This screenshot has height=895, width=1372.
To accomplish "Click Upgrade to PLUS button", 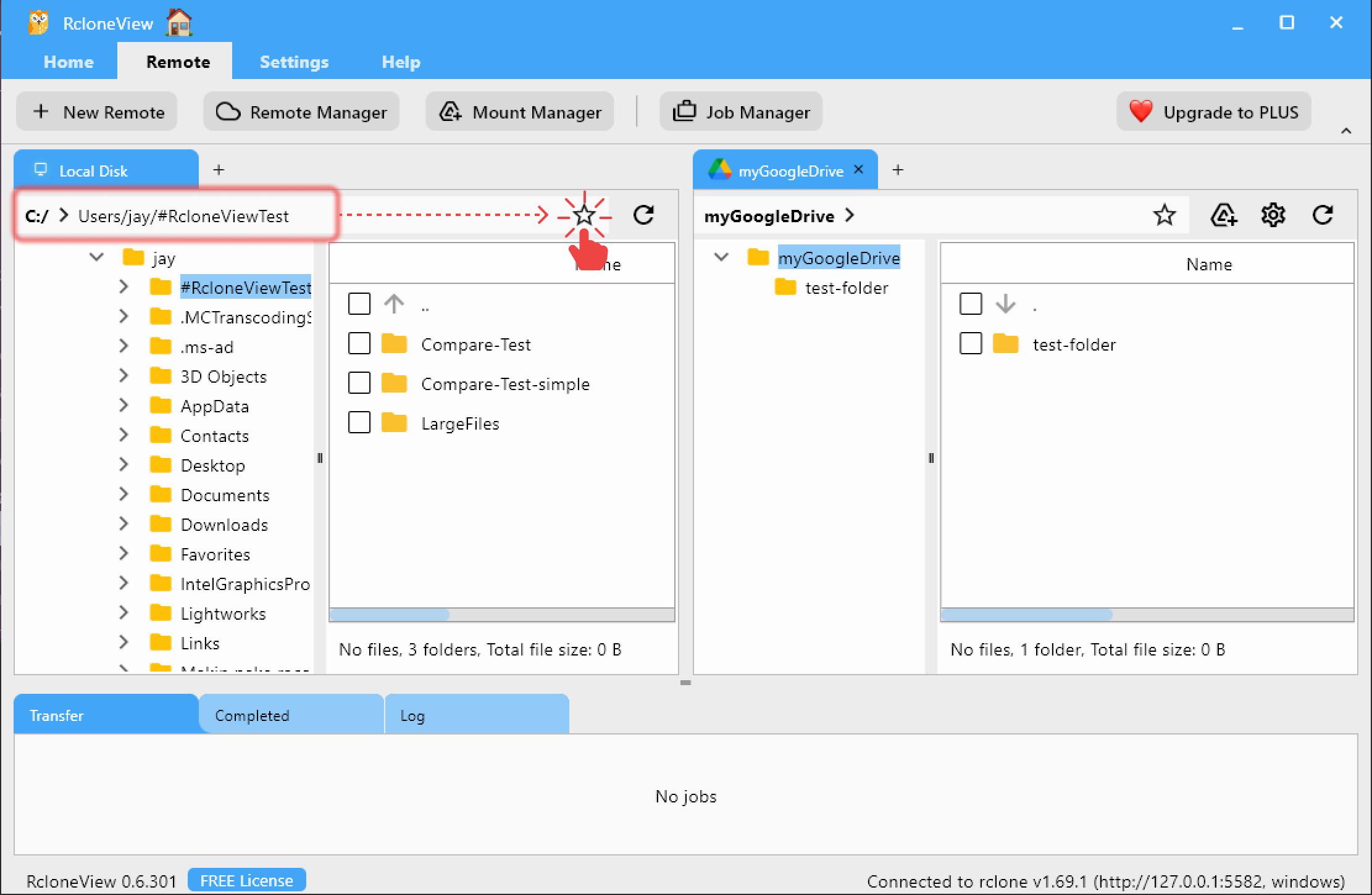I will pyautogui.click(x=1213, y=112).
